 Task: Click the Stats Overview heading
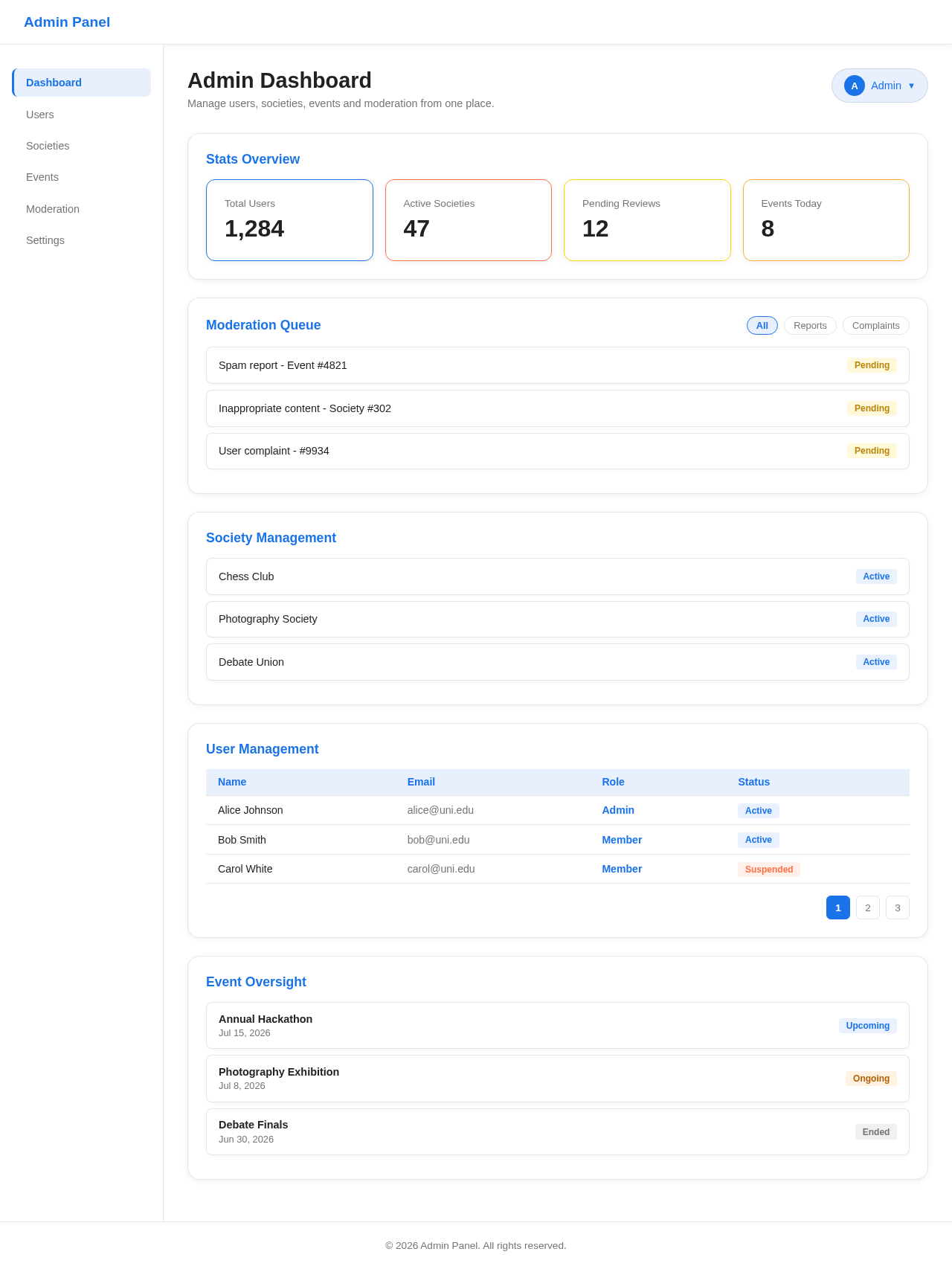[x=253, y=159]
